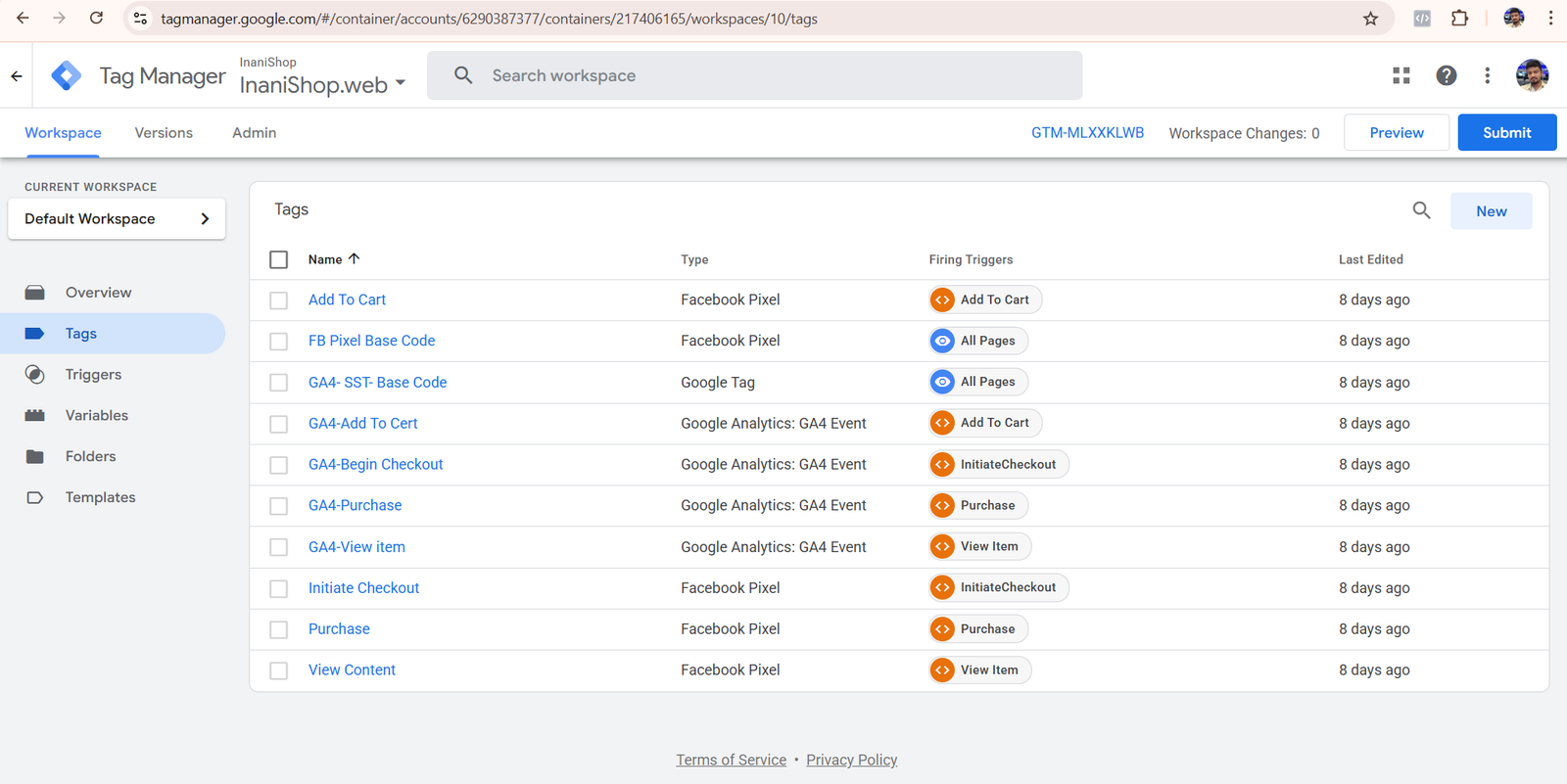
Task: Open the GA4-Begin Checkout tag link
Action: 375,465
